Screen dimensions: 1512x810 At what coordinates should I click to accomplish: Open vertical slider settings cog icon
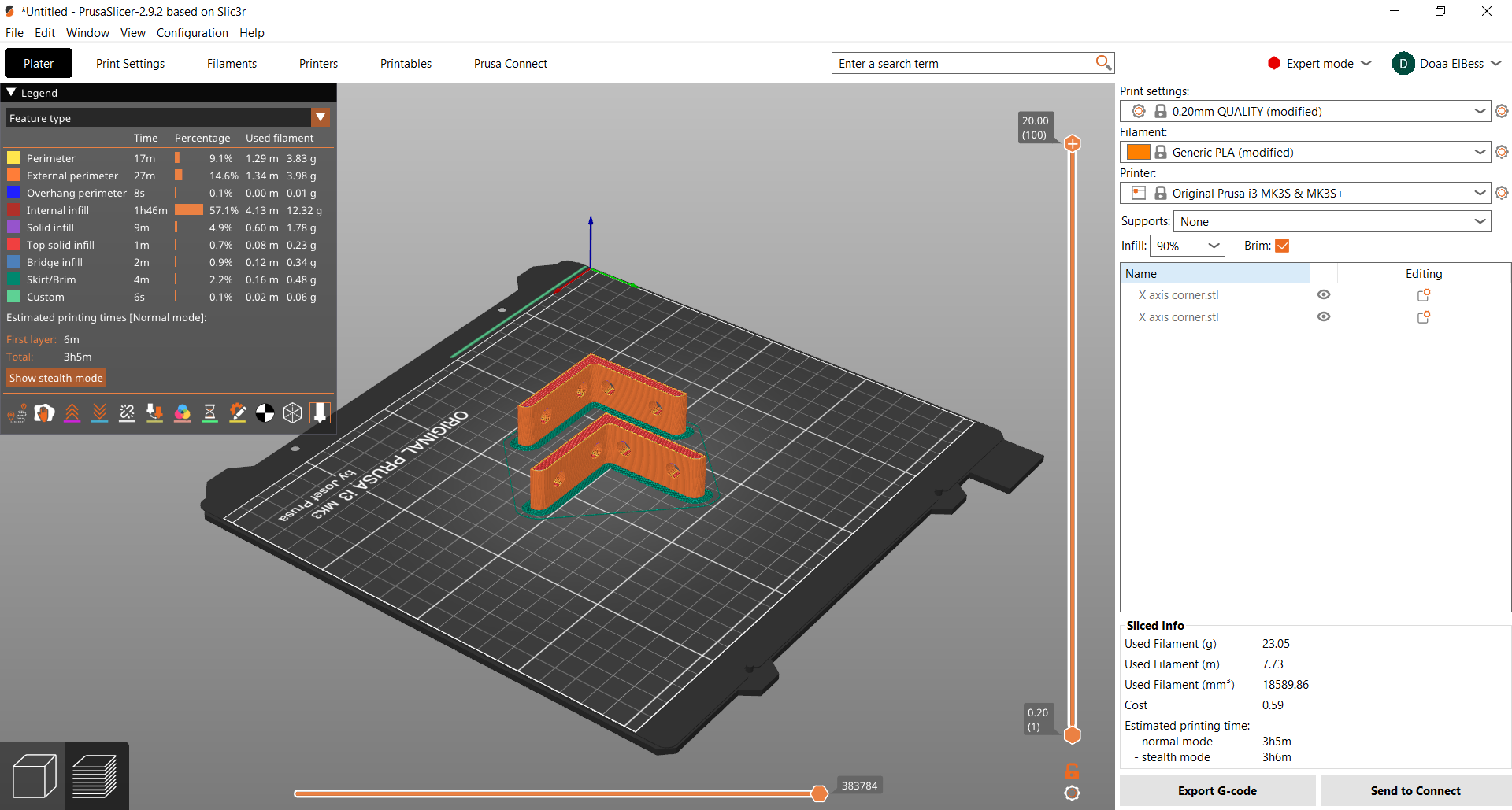[x=1073, y=793]
